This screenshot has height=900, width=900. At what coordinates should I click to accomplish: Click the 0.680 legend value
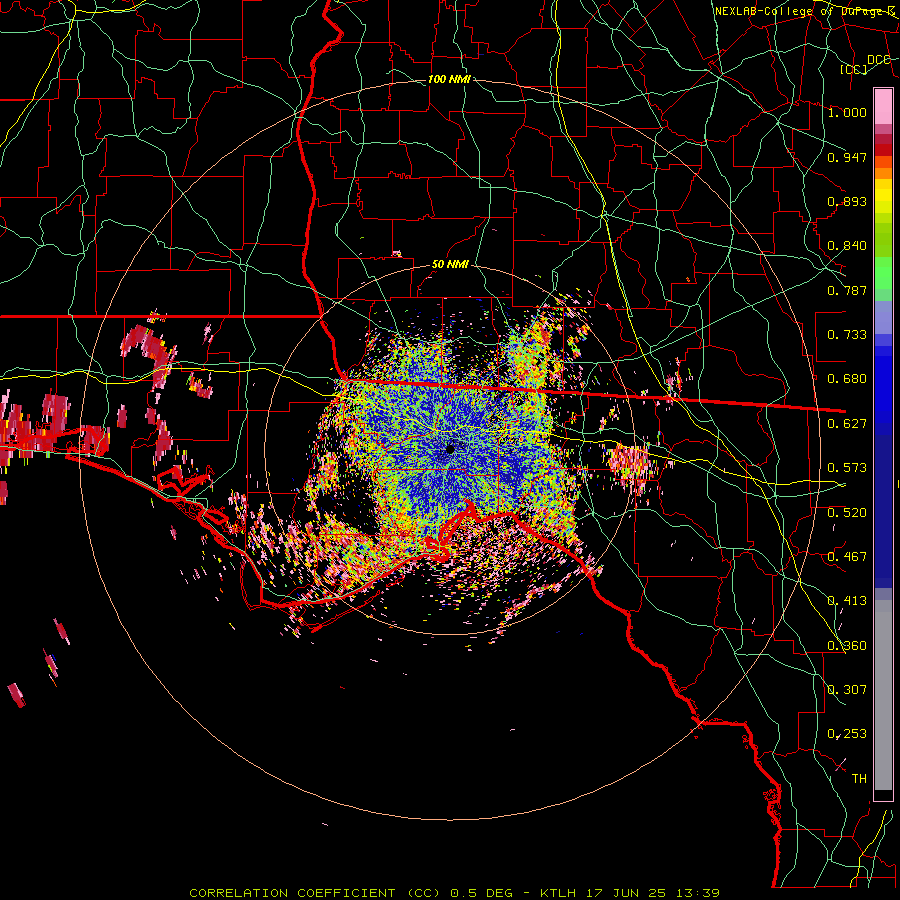tap(847, 379)
